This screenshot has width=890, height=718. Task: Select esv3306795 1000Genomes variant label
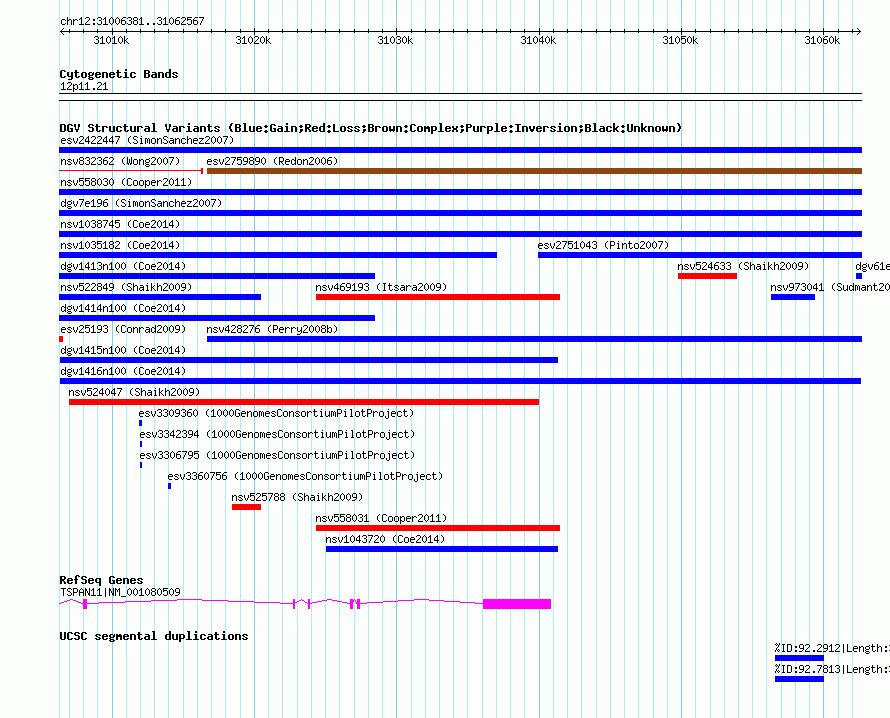pos(277,455)
